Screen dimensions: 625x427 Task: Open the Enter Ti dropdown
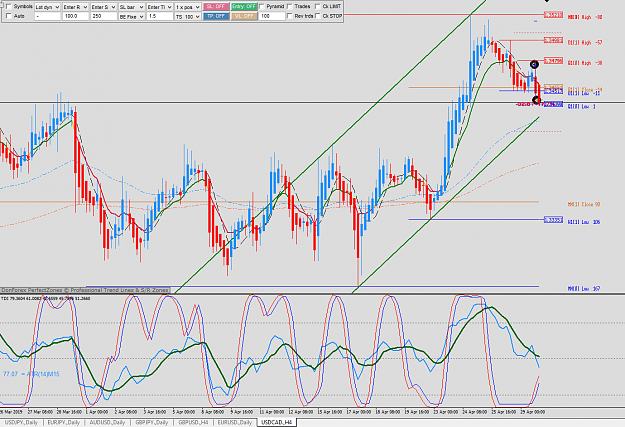tap(159, 7)
